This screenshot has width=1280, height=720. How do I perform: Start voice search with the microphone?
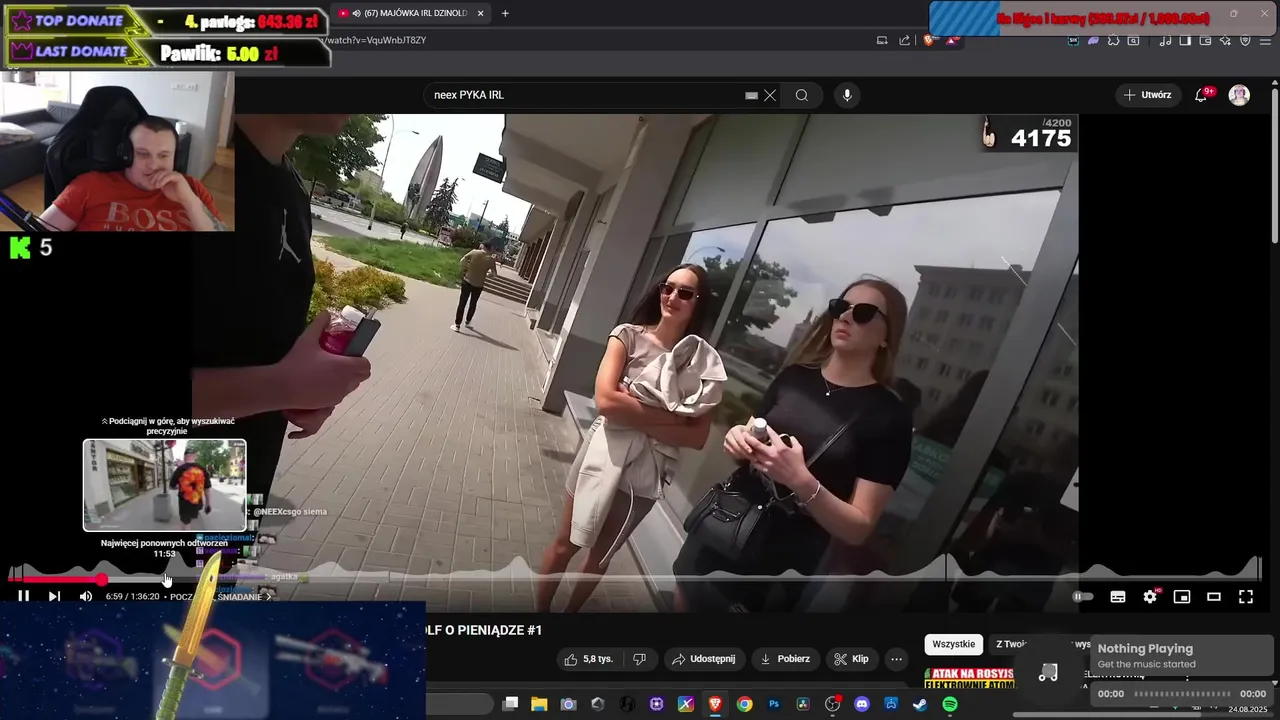click(x=847, y=95)
